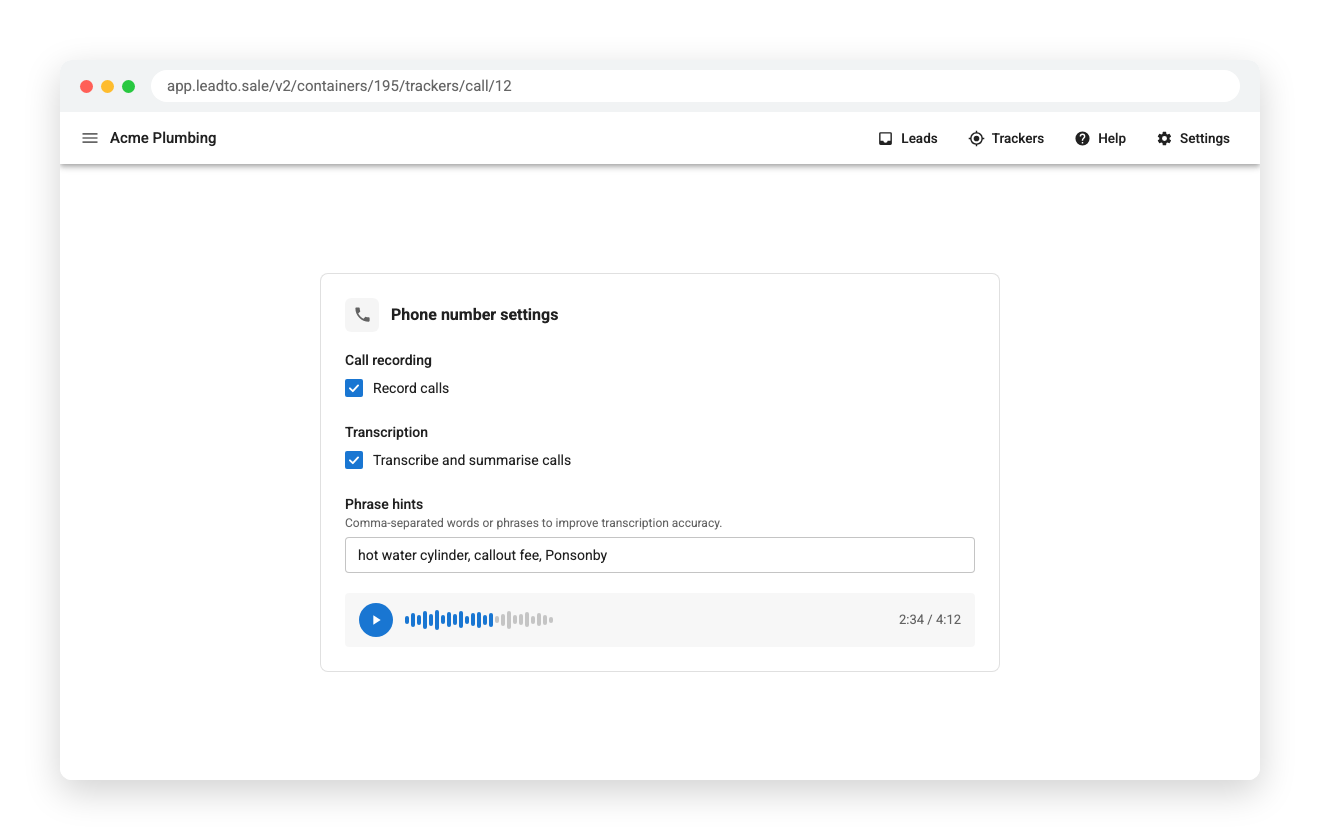
Task: Play the call recording audio
Action: click(376, 620)
